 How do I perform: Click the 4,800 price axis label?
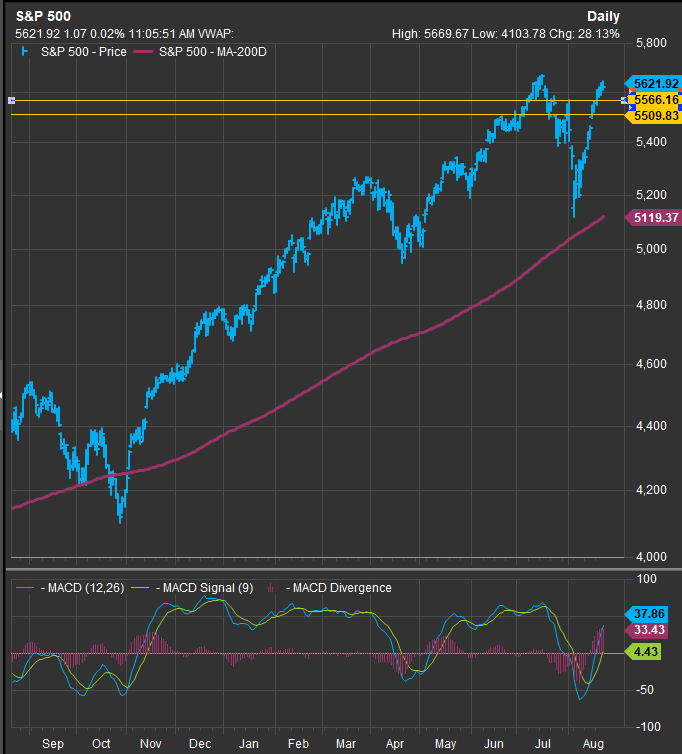pos(651,305)
